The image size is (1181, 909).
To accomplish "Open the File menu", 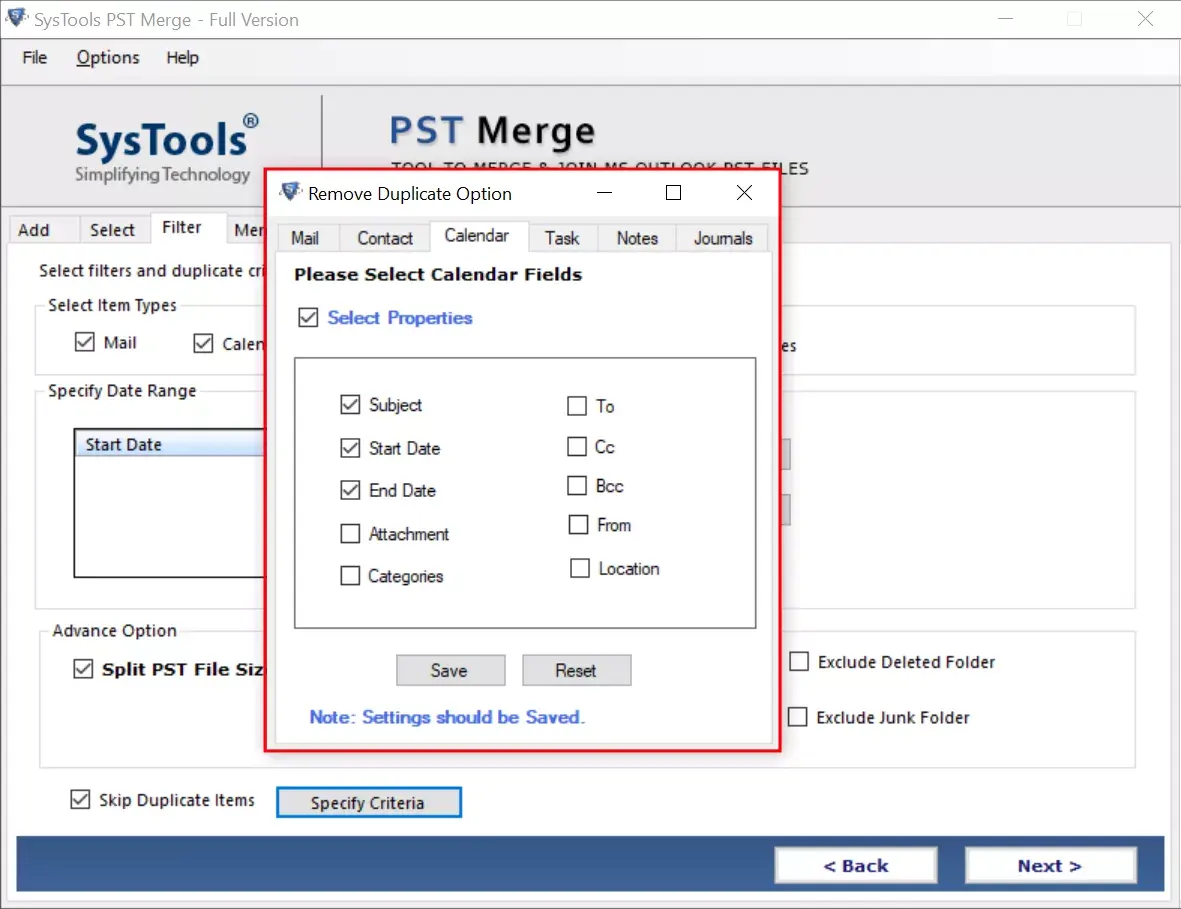I will pyautogui.click(x=35, y=58).
